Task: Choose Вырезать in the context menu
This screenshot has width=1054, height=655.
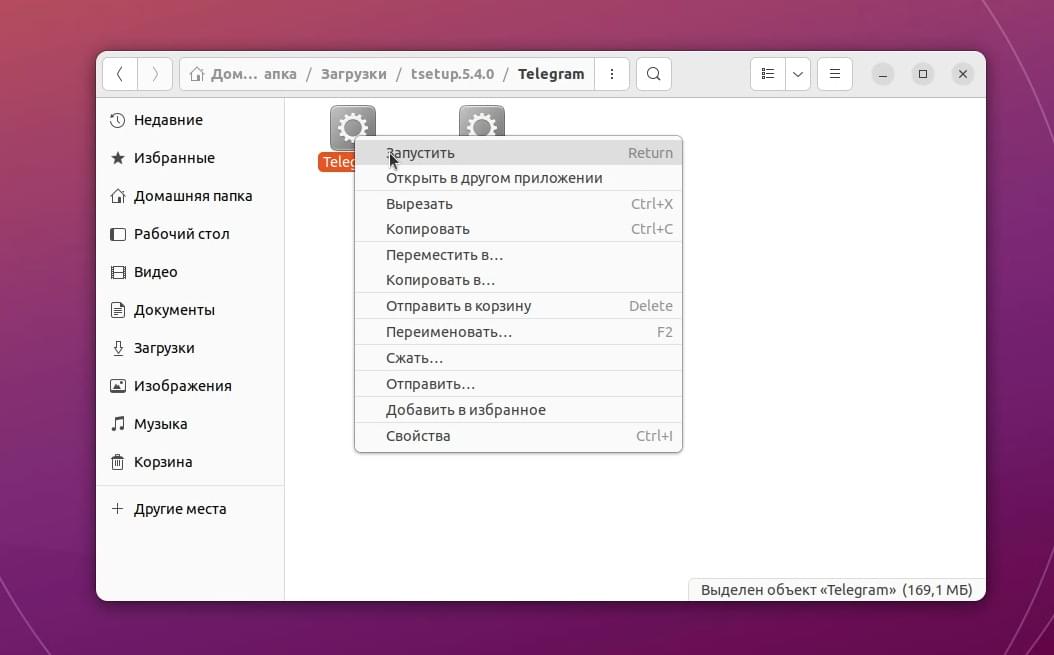Action: pos(518,204)
